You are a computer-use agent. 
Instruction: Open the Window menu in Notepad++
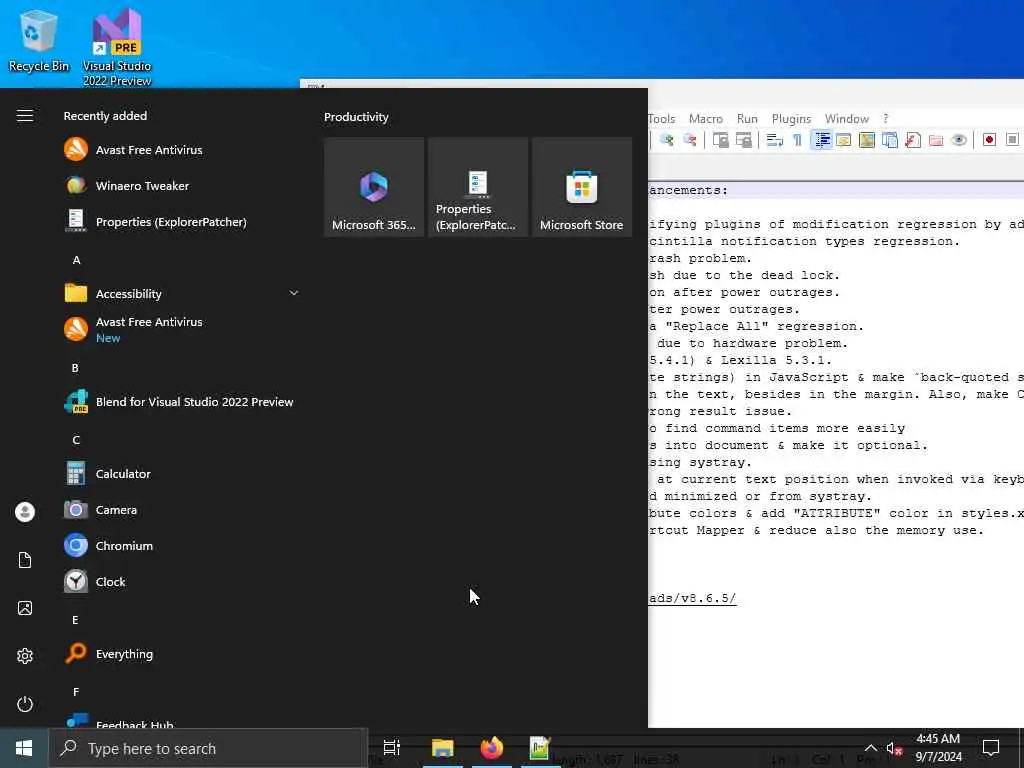[x=846, y=119]
